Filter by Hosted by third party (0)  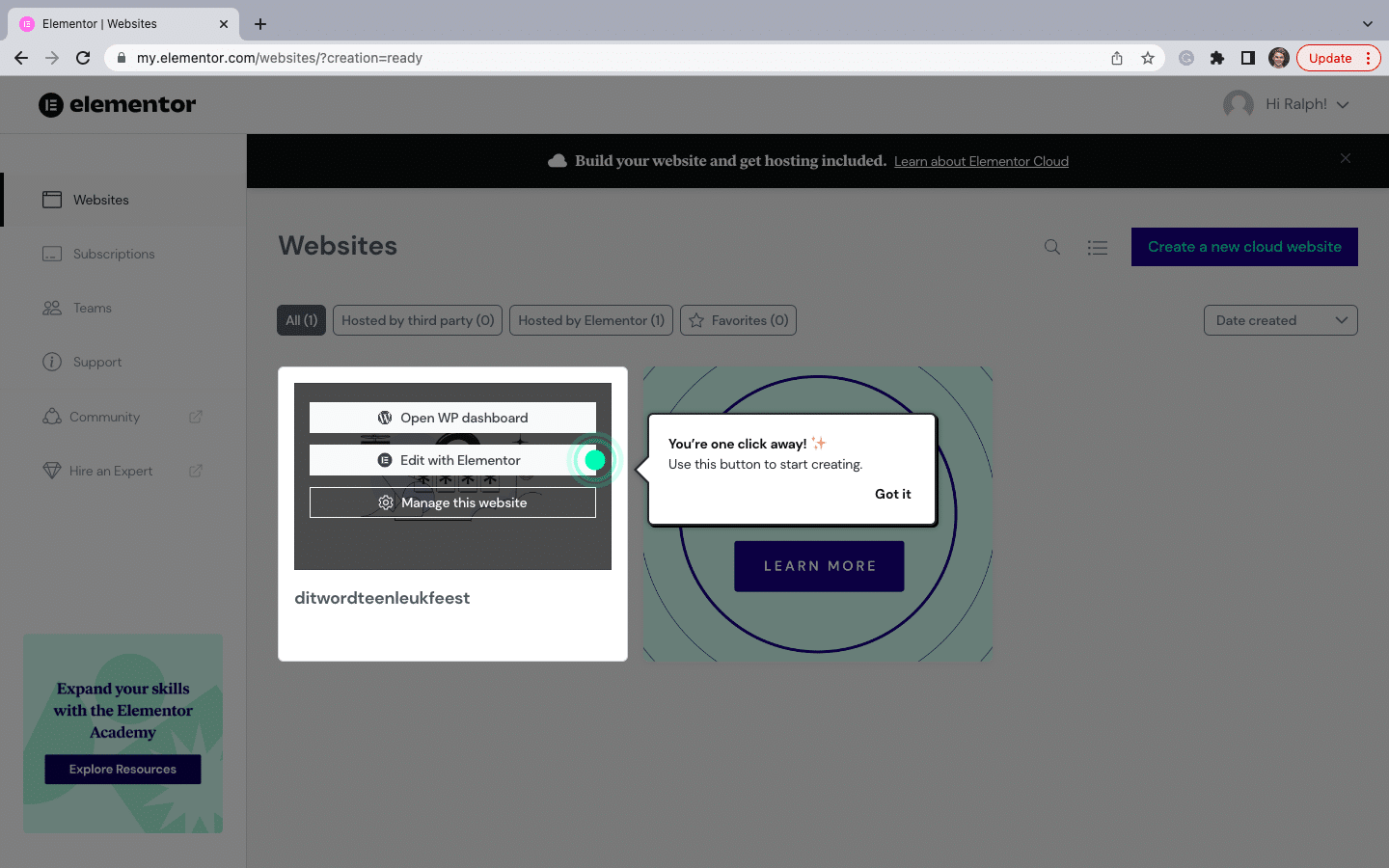pos(417,320)
